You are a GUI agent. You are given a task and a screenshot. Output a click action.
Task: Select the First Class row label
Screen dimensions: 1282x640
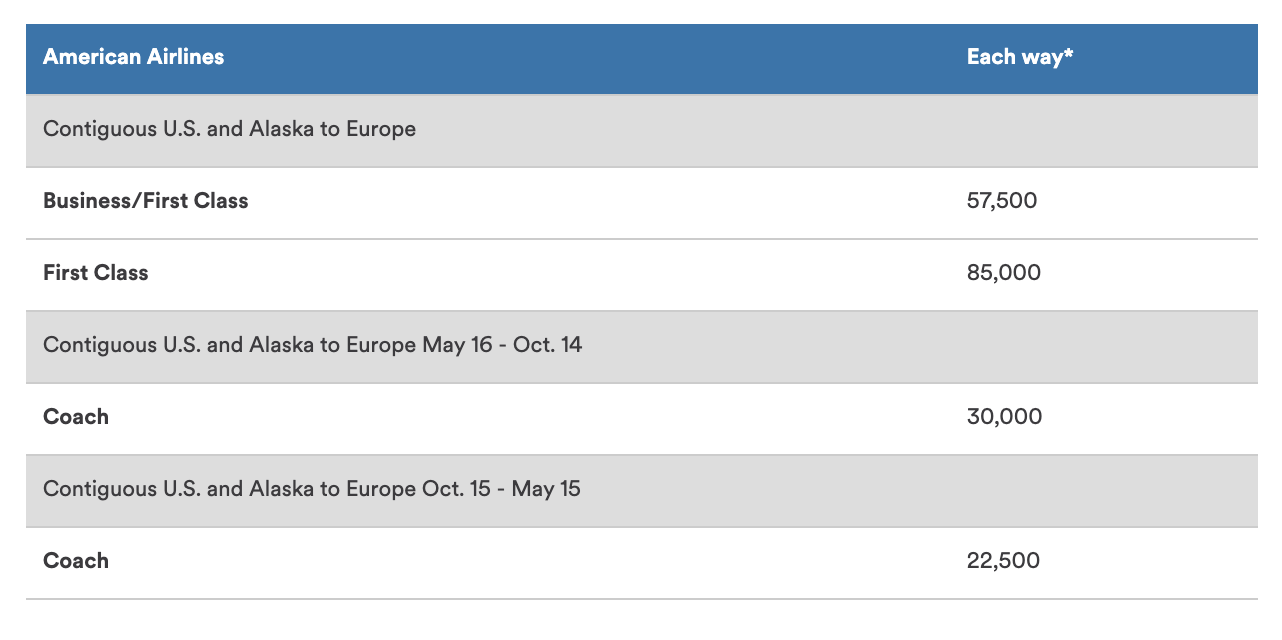(x=96, y=273)
